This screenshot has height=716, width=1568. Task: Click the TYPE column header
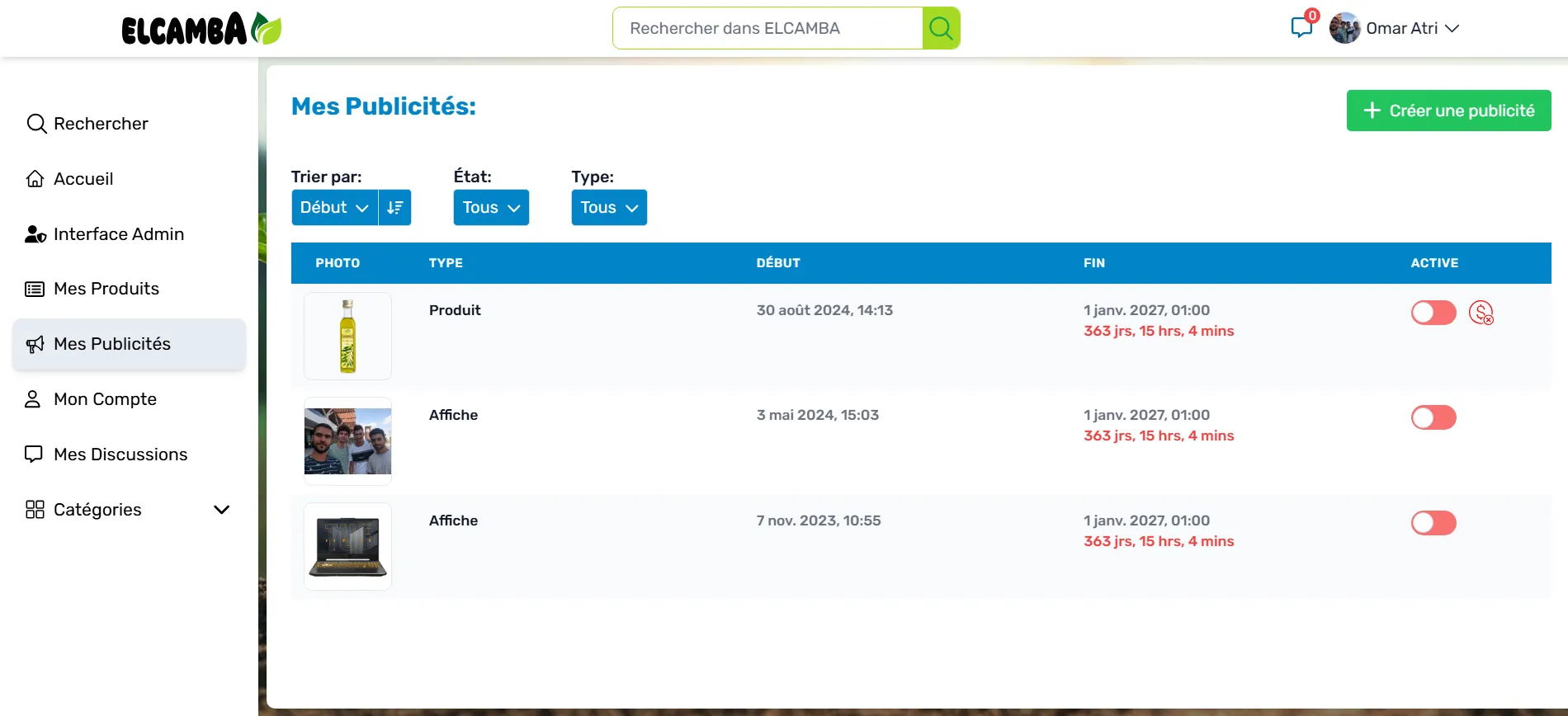point(446,263)
